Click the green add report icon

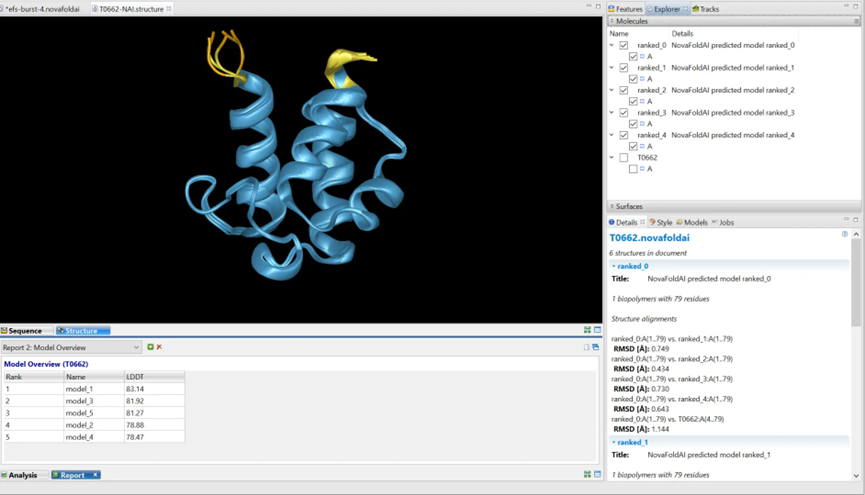tap(150, 347)
